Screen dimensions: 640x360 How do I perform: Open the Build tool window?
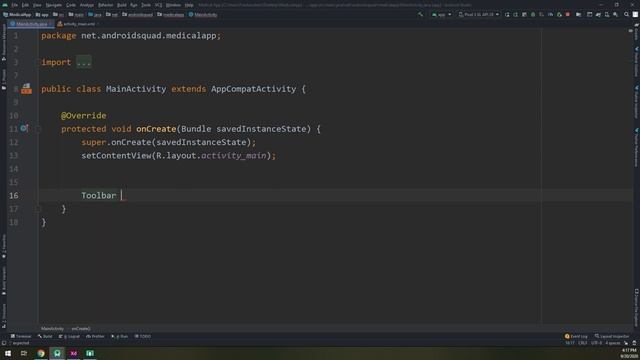pyautogui.click(x=45, y=336)
